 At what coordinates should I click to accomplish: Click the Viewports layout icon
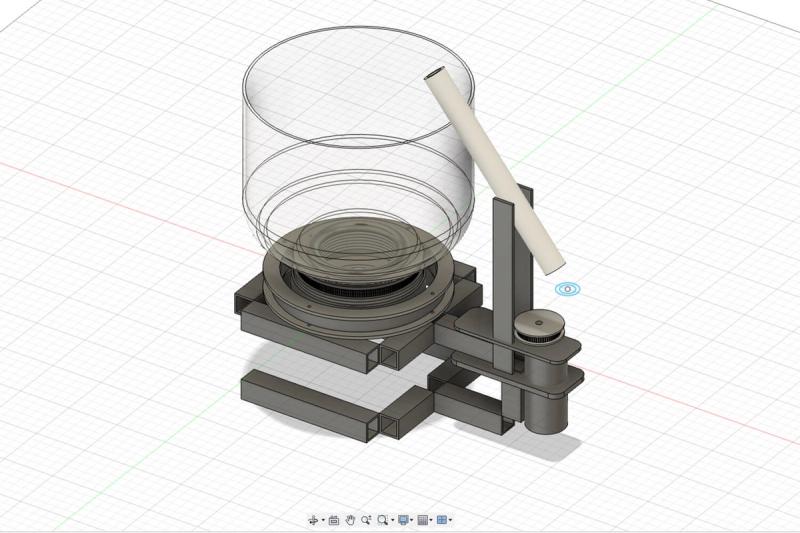[x=442, y=520]
